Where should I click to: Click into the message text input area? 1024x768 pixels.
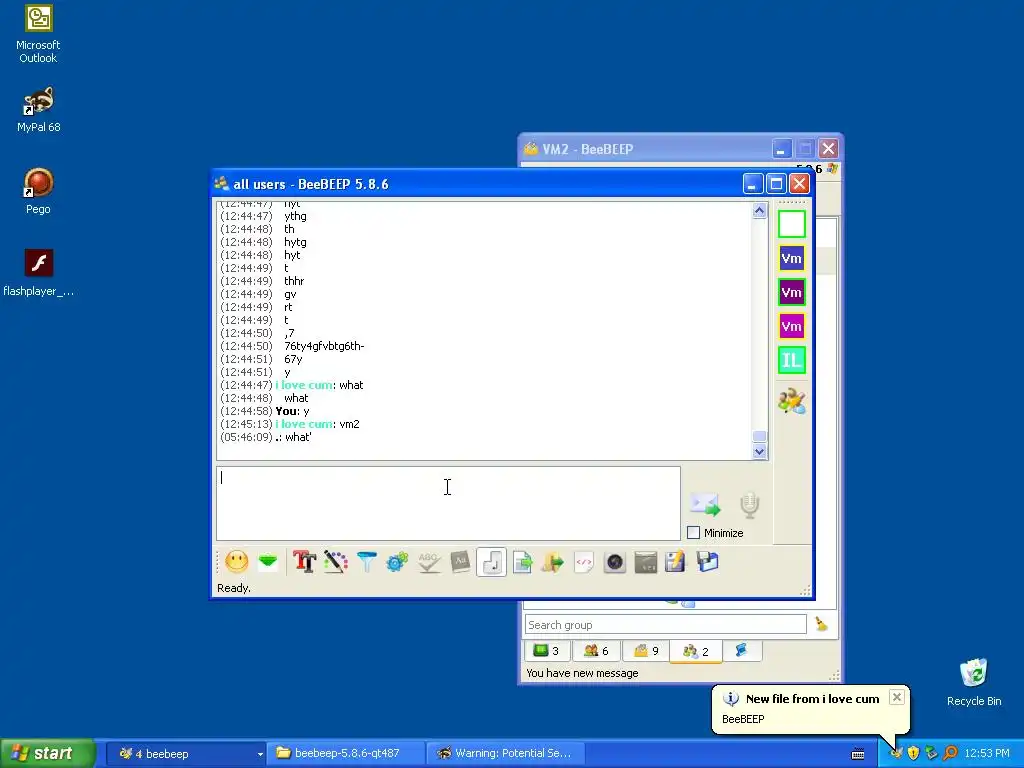coord(448,504)
